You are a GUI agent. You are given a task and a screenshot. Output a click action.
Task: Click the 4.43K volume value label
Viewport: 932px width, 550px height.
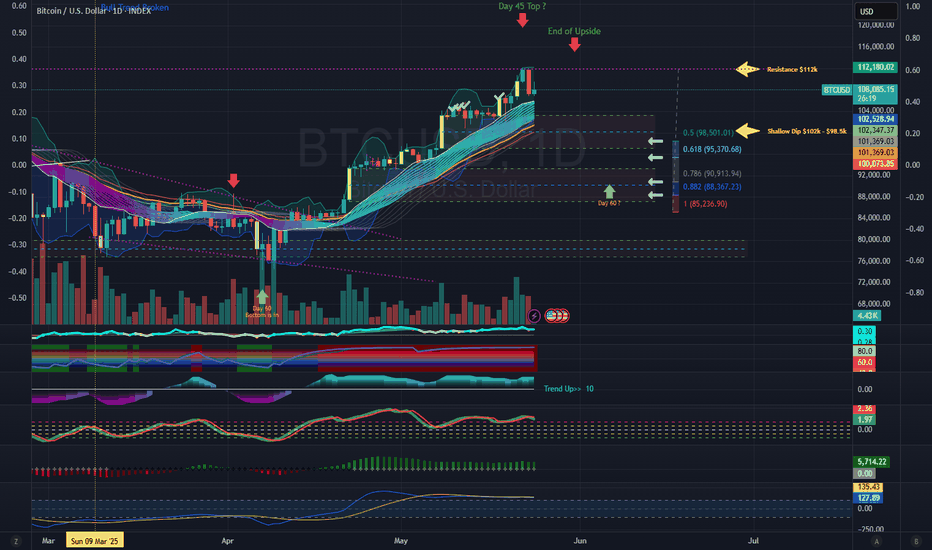(x=867, y=316)
